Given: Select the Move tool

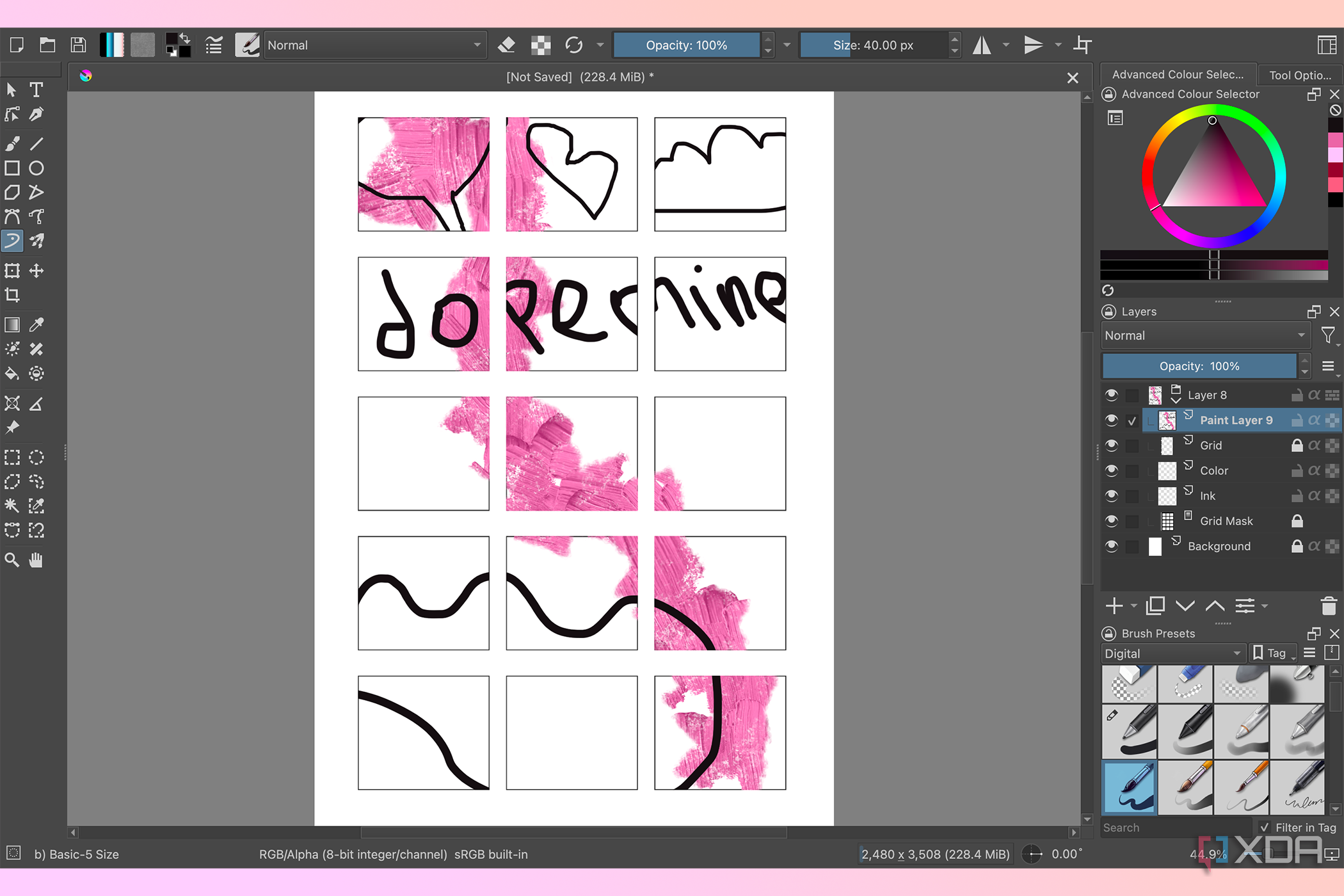Looking at the screenshot, I should coord(36,271).
